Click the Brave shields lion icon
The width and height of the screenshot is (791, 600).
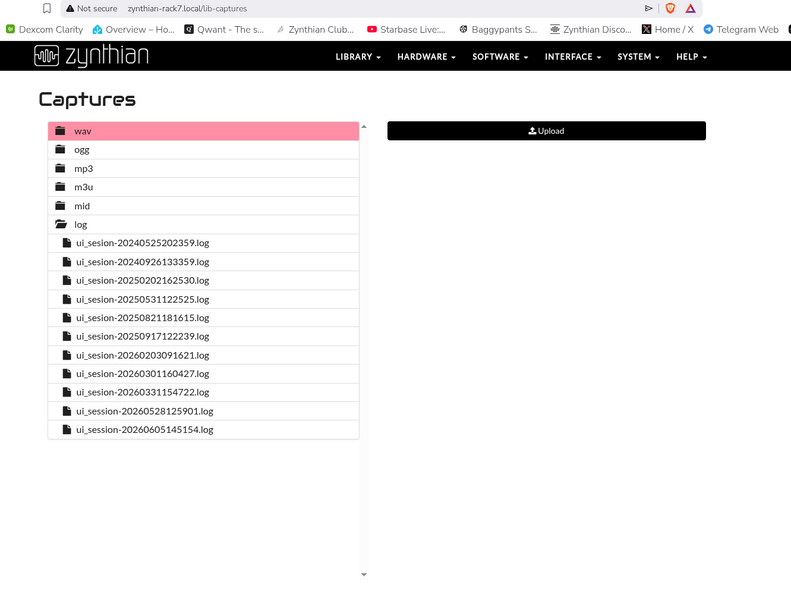[x=670, y=8]
